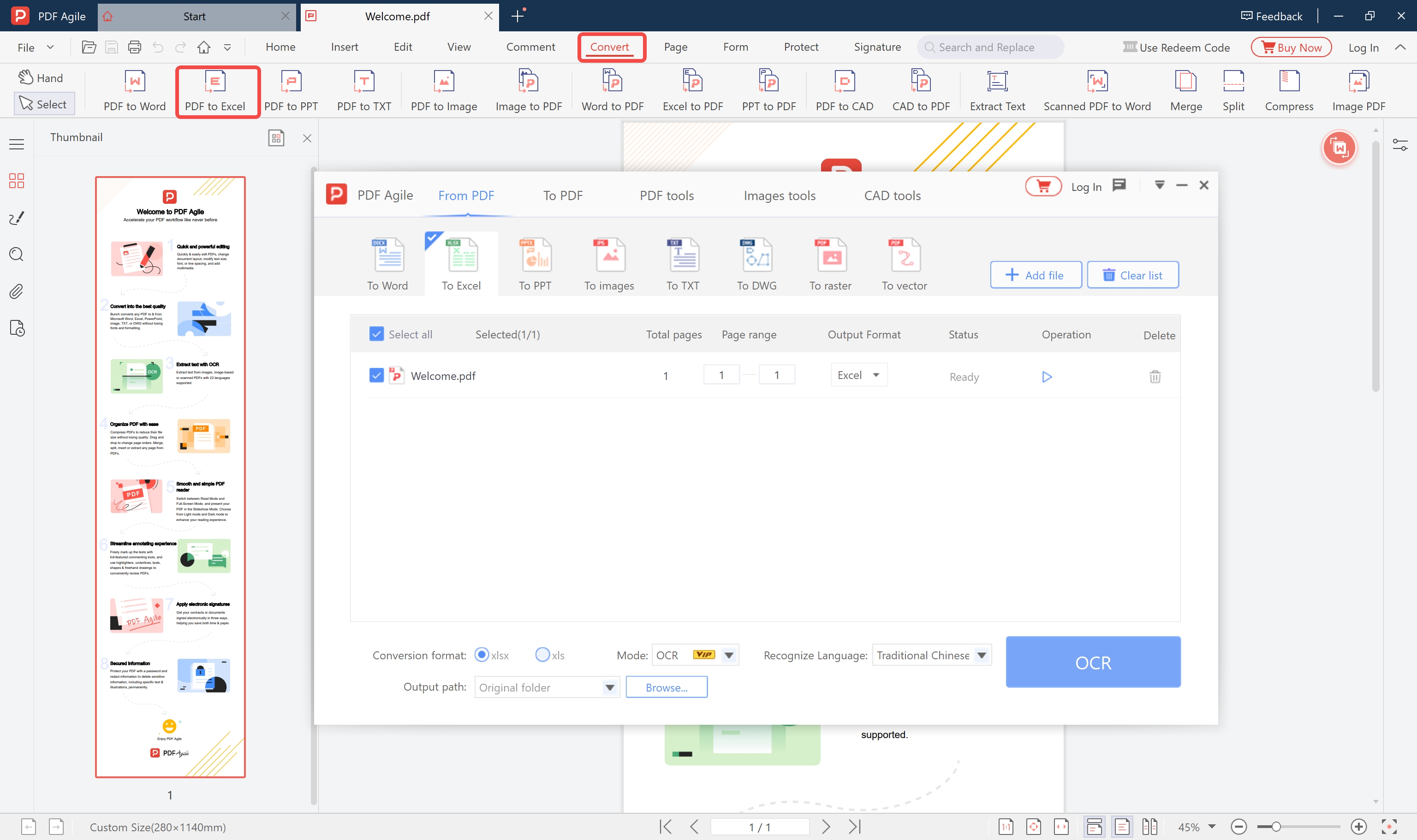The image size is (1417, 840).
Task: Close the Thumbnail panel
Action: coord(307,138)
